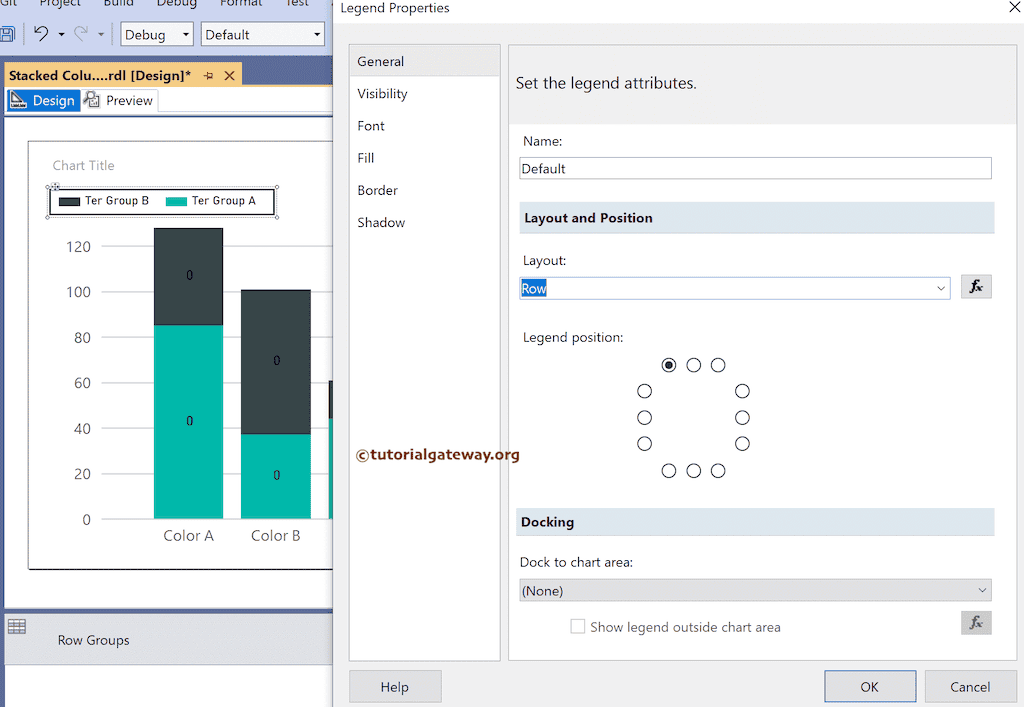1024x707 pixels.
Task: Confirm legend settings with OK
Action: [x=869, y=686]
